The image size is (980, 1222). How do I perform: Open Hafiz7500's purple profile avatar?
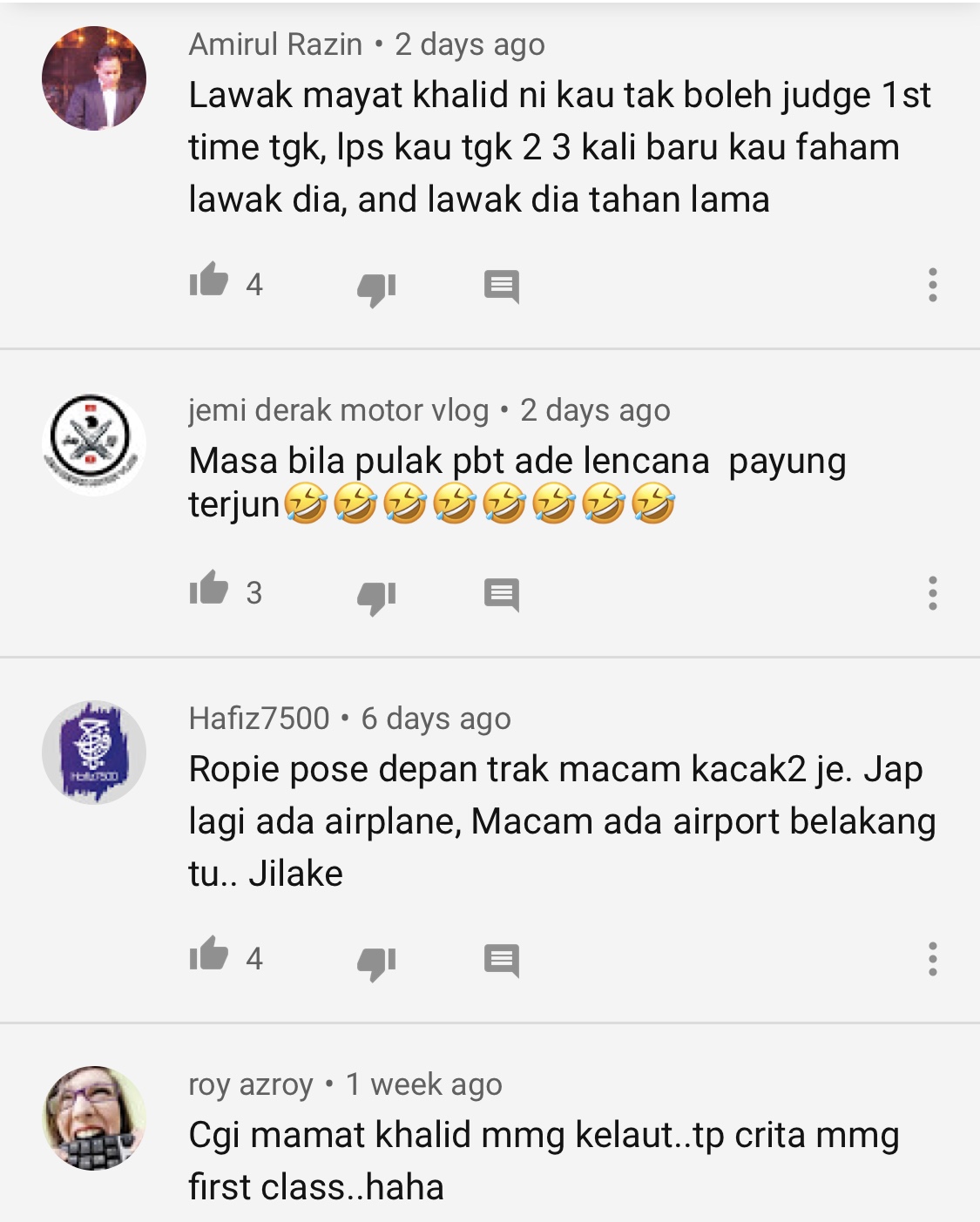(94, 753)
